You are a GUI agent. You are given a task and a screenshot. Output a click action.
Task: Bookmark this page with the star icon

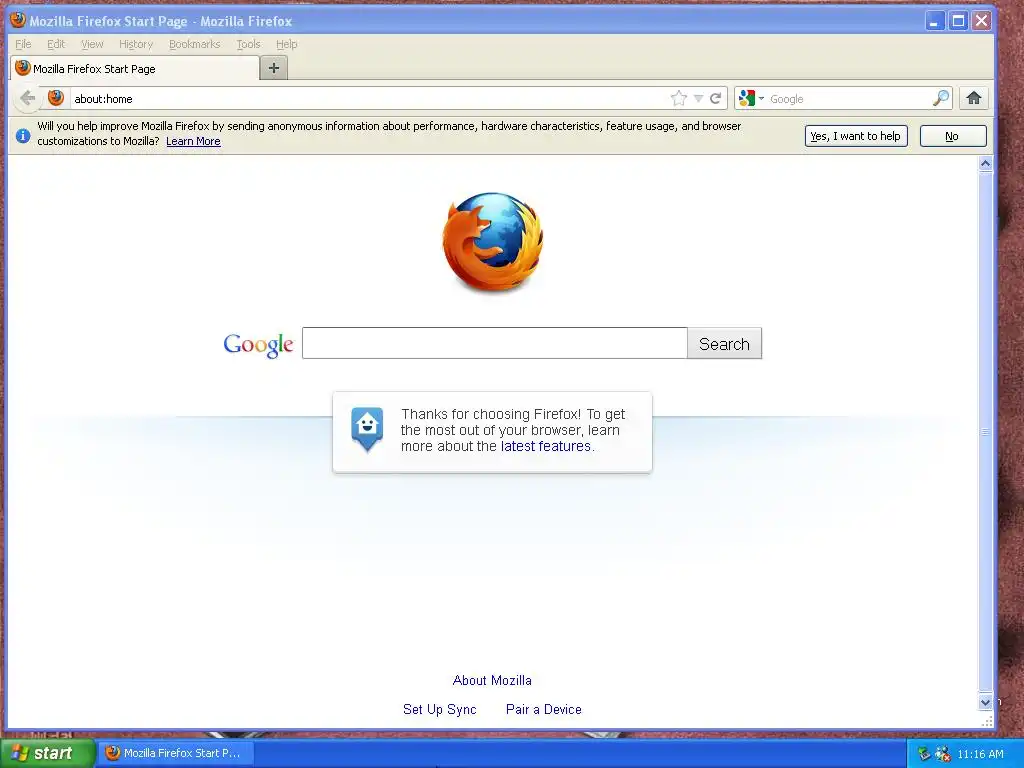[679, 99]
